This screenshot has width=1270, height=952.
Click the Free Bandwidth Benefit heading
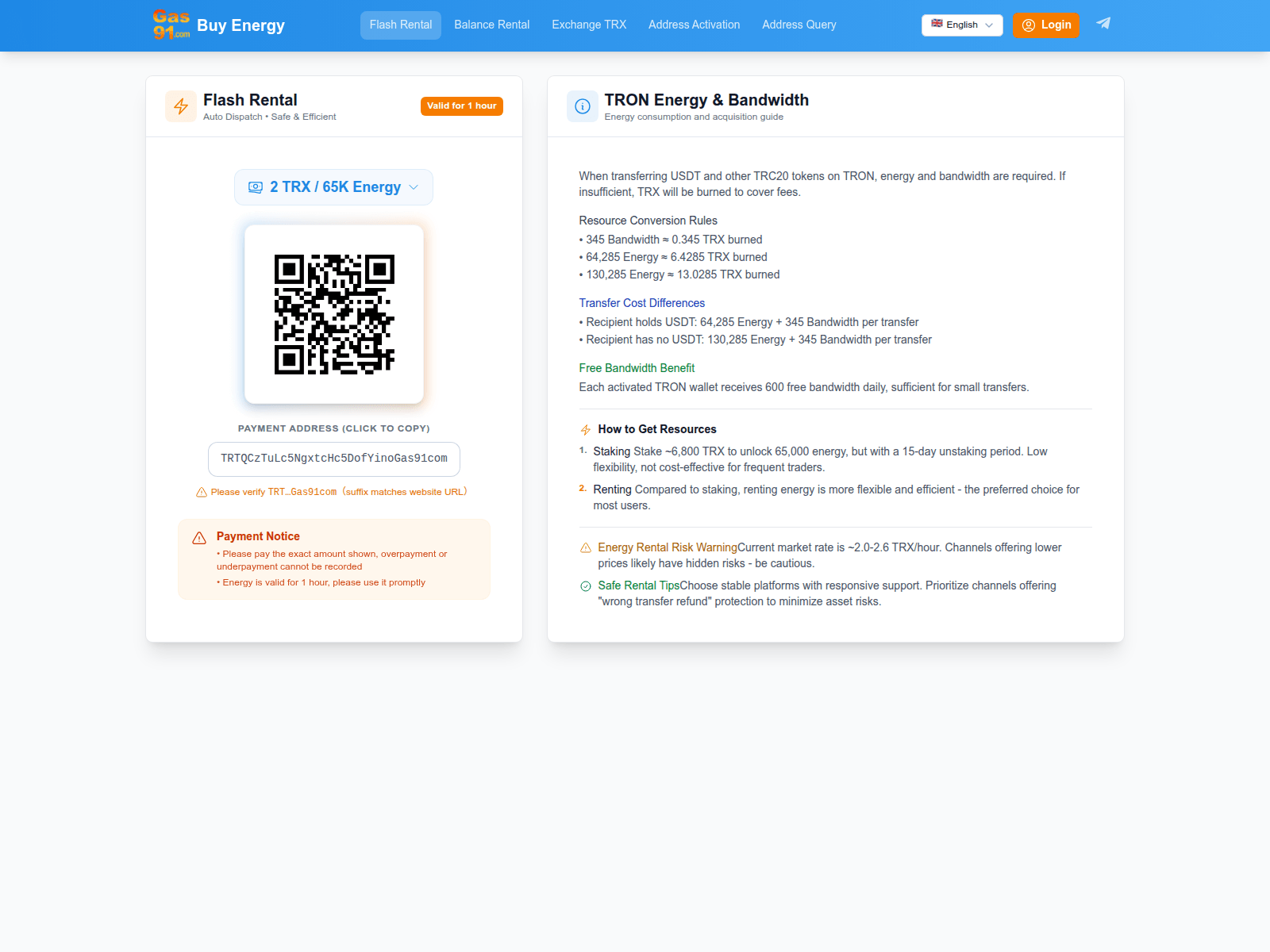click(x=637, y=368)
